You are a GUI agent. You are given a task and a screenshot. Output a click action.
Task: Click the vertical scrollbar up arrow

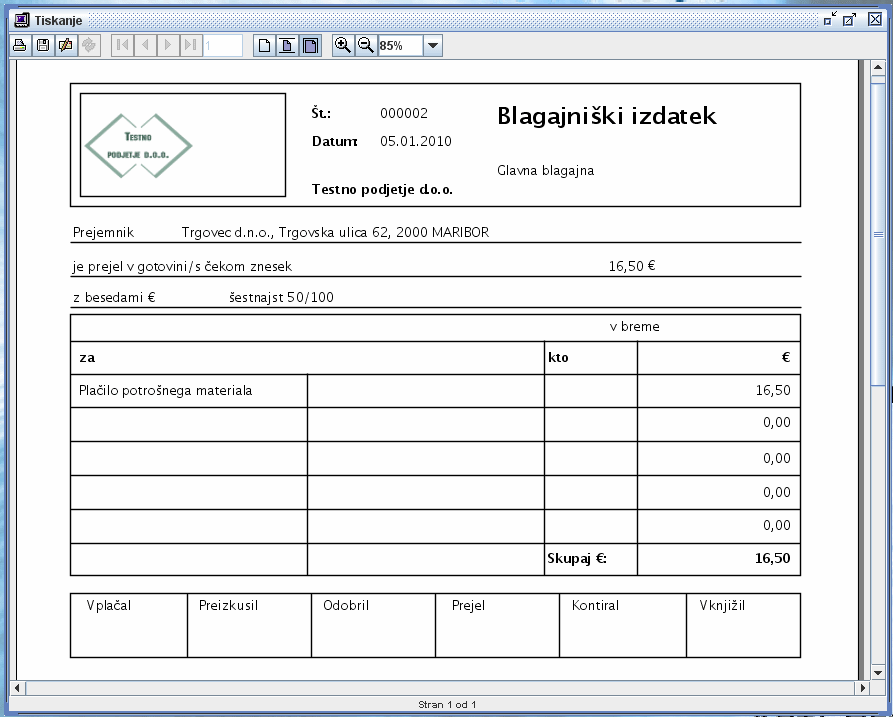(x=878, y=68)
